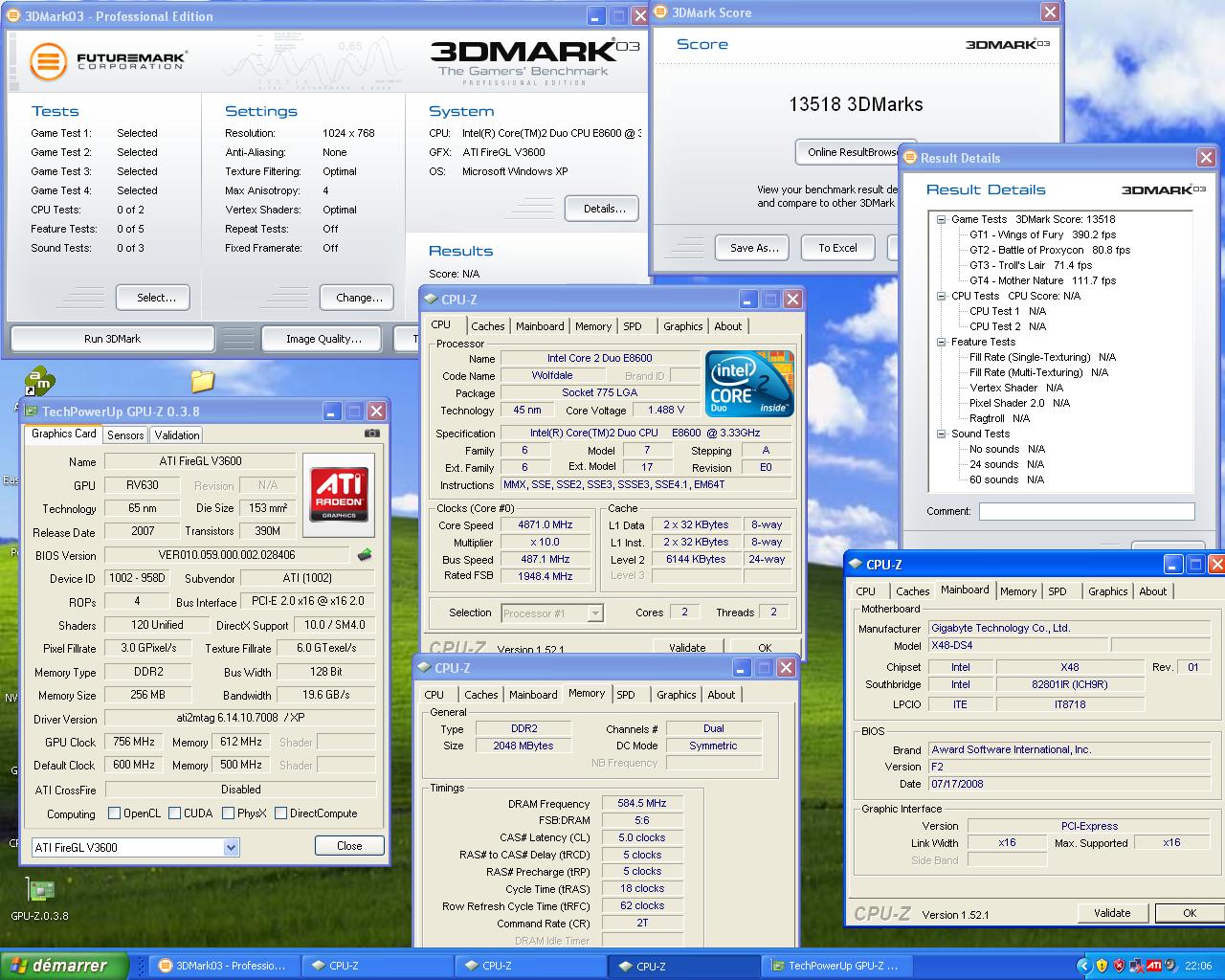Click the Save As... button
The image size is (1225, 980).
(x=753, y=248)
